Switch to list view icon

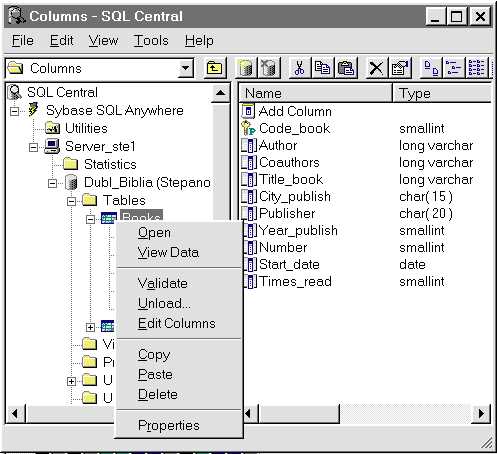click(x=454, y=68)
